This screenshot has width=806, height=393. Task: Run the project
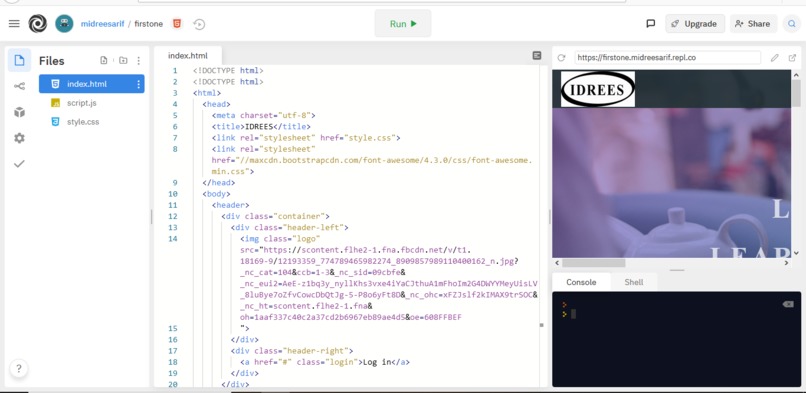pos(403,24)
